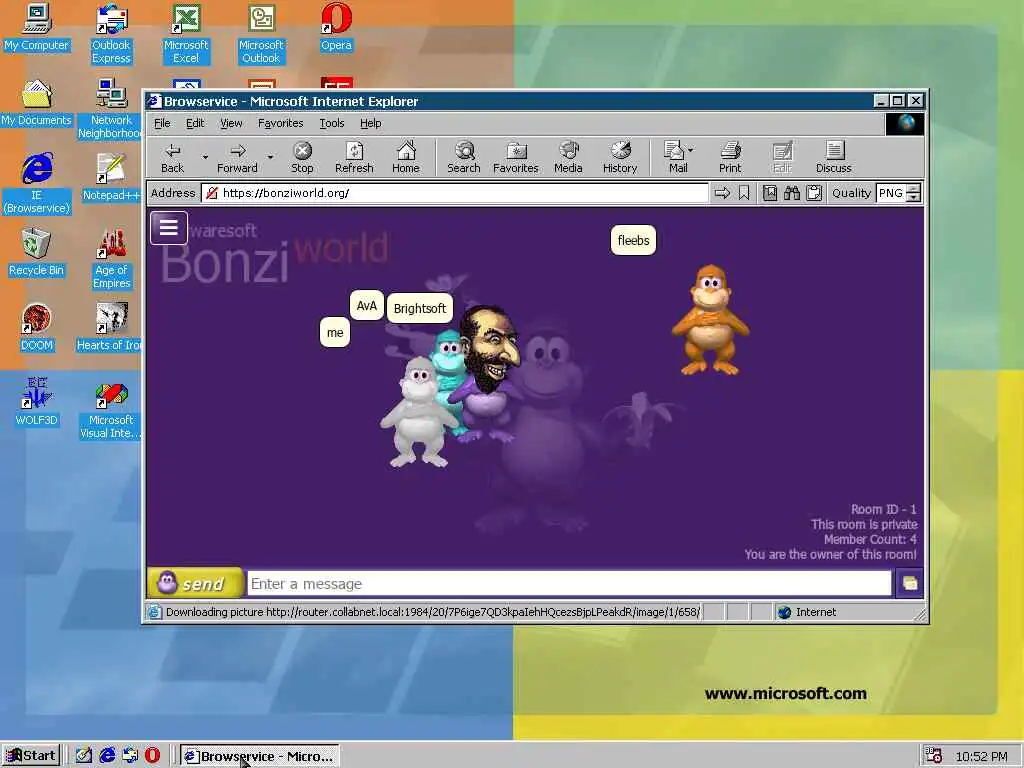Click the me name tag
Viewport: 1024px width, 768px height.
(x=335, y=332)
